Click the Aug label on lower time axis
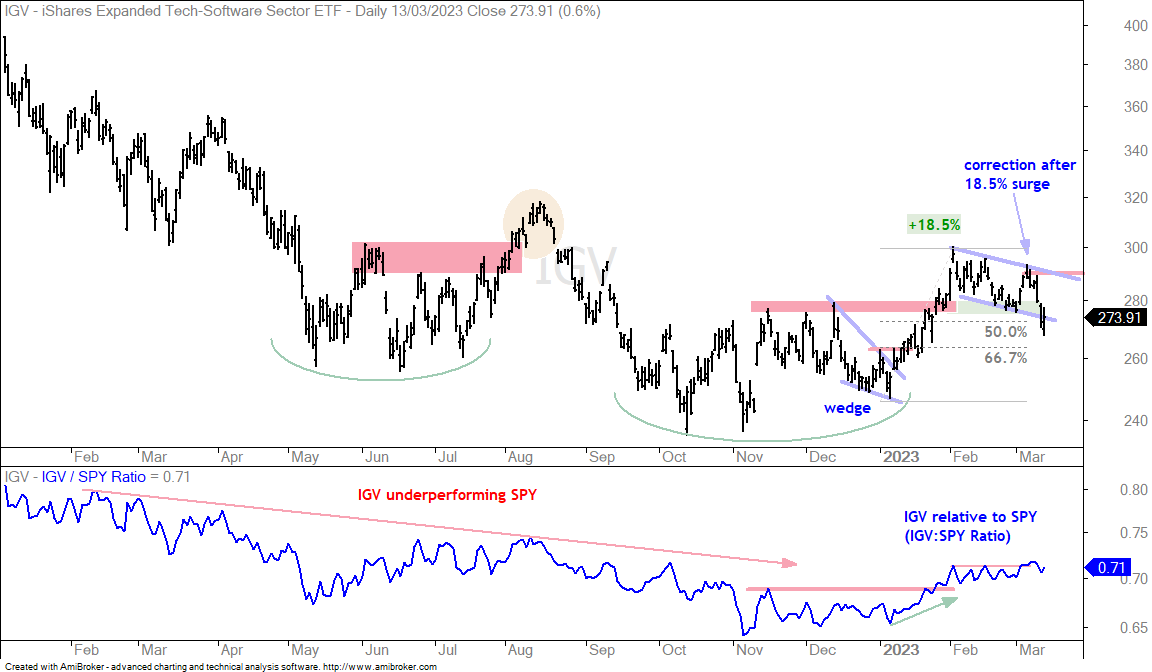1152x672 pixels. (x=520, y=650)
